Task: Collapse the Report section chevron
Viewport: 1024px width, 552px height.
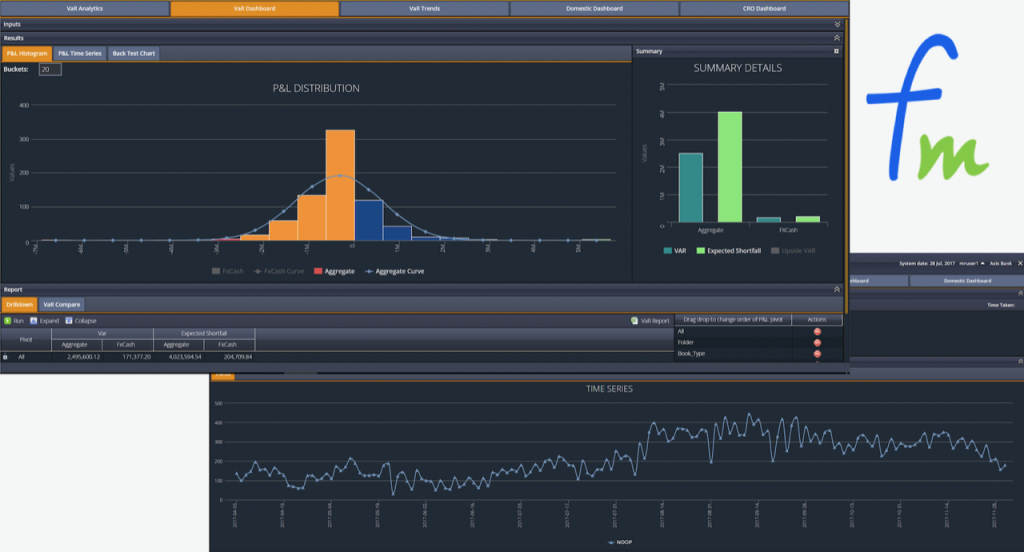Action: coord(837,289)
